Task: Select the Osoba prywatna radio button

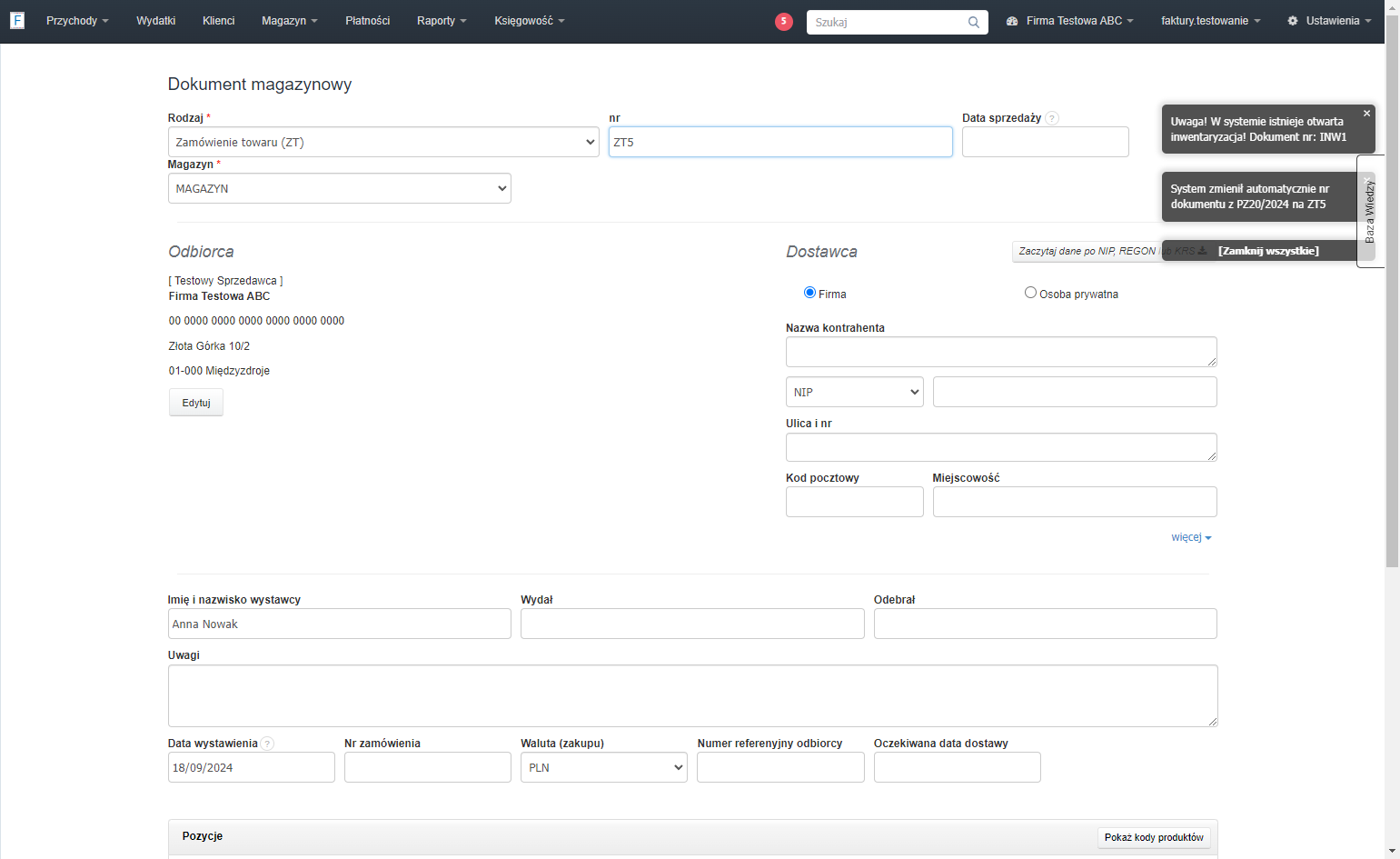Action: click(x=1030, y=293)
